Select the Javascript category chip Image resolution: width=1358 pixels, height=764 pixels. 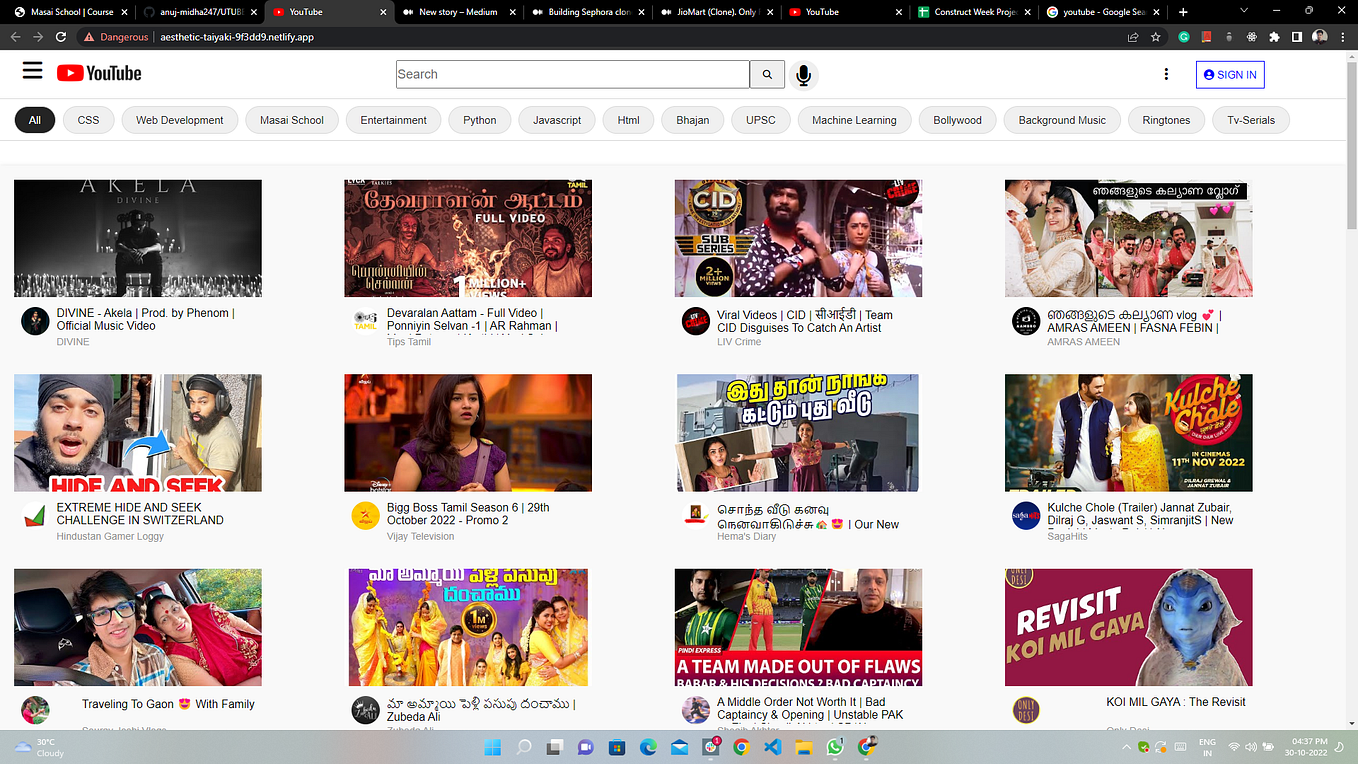pyautogui.click(x=556, y=119)
